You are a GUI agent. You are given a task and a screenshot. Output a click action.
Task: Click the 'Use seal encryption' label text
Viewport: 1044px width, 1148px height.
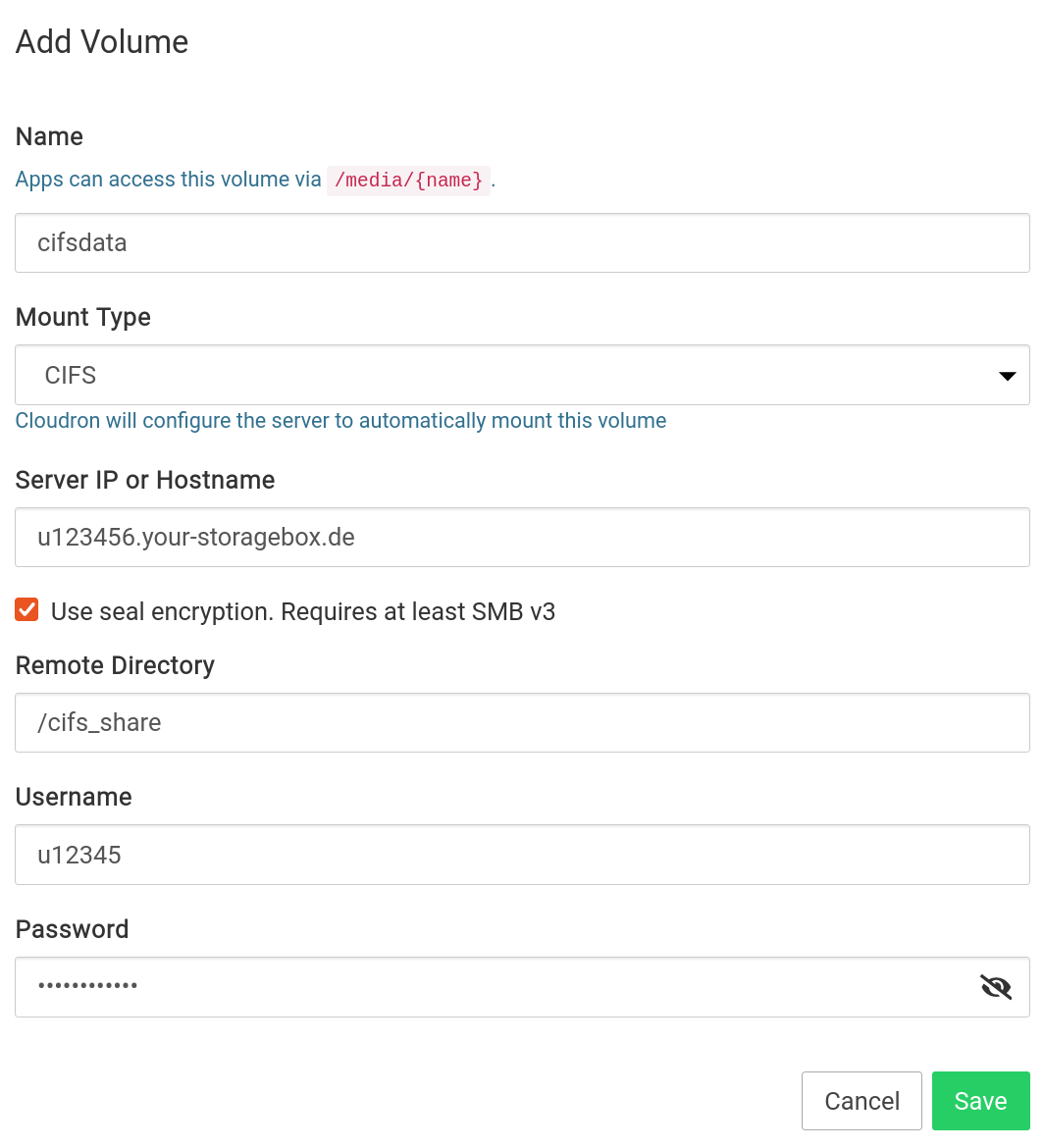(x=302, y=612)
